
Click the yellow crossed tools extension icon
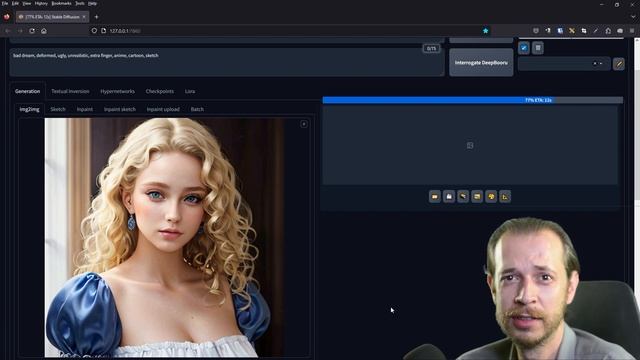[x=572, y=31]
